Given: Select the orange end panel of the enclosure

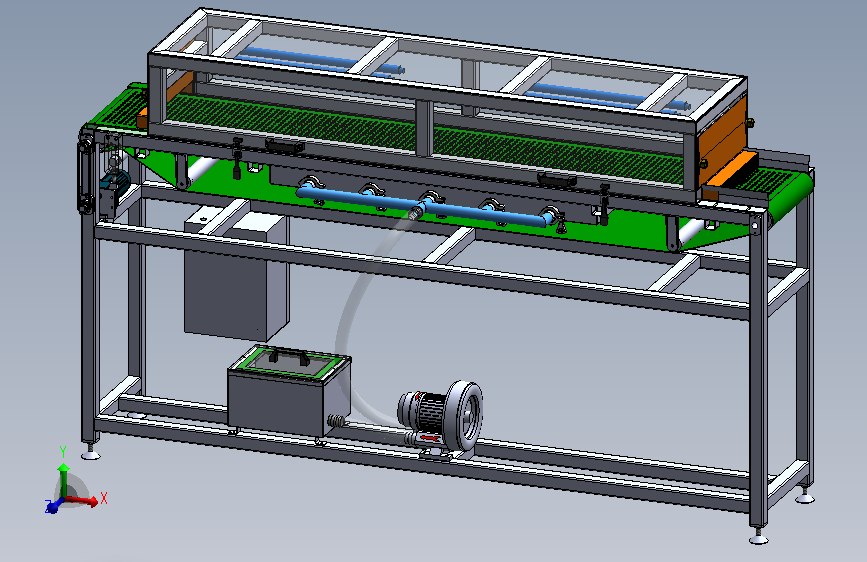Looking at the screenshot, I should tap(722, 142).
